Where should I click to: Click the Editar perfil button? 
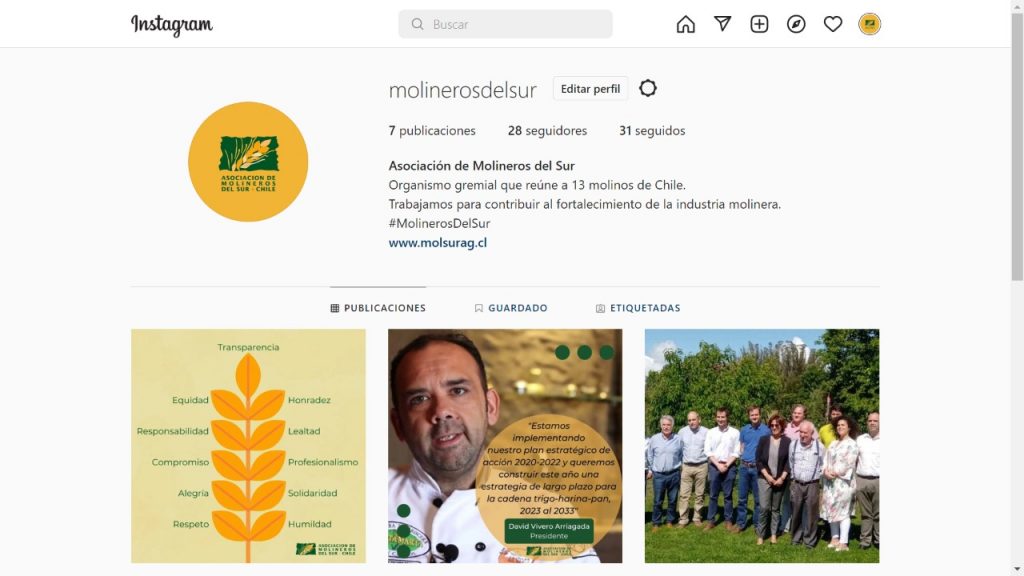(590, 89)
